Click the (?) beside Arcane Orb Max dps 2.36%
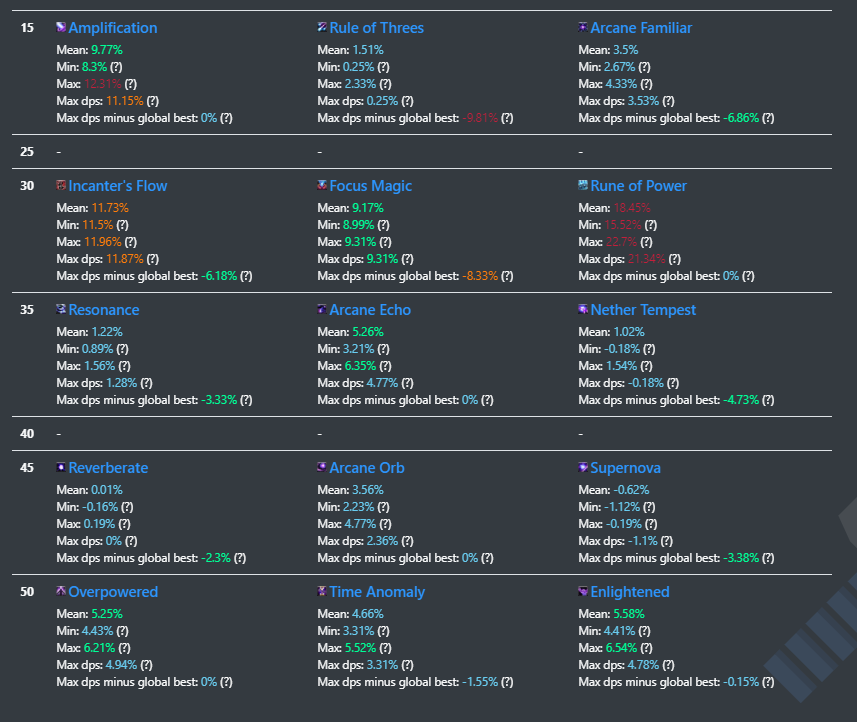 click(x=407, y=541)
